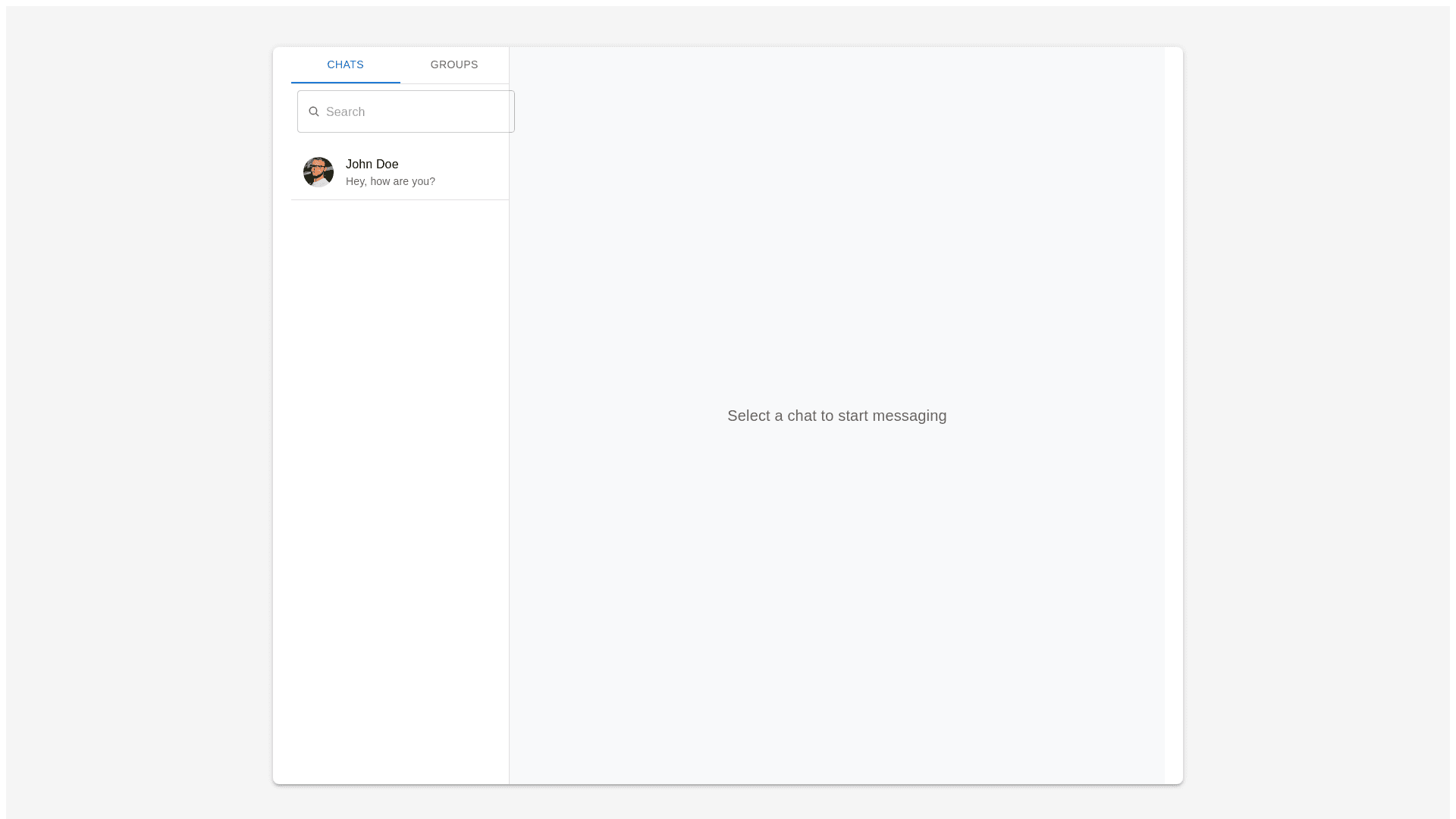Click the right border of the search box
Screen dimensions: 1456x819
click(514, 111)
